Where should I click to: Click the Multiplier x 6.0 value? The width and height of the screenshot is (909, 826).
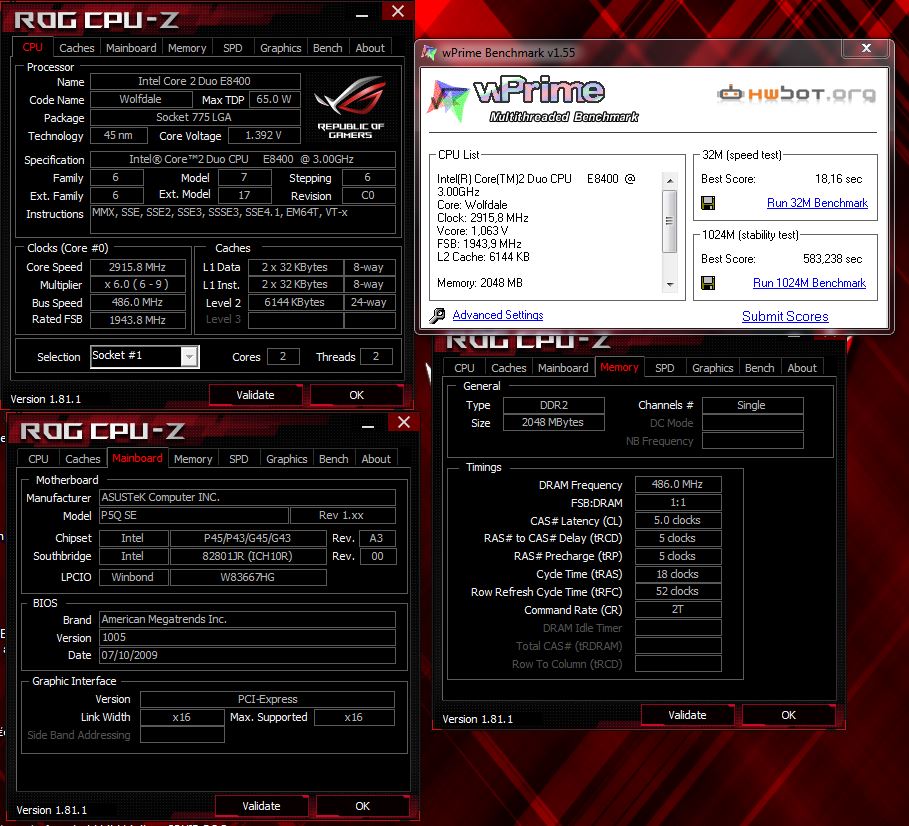137,285
